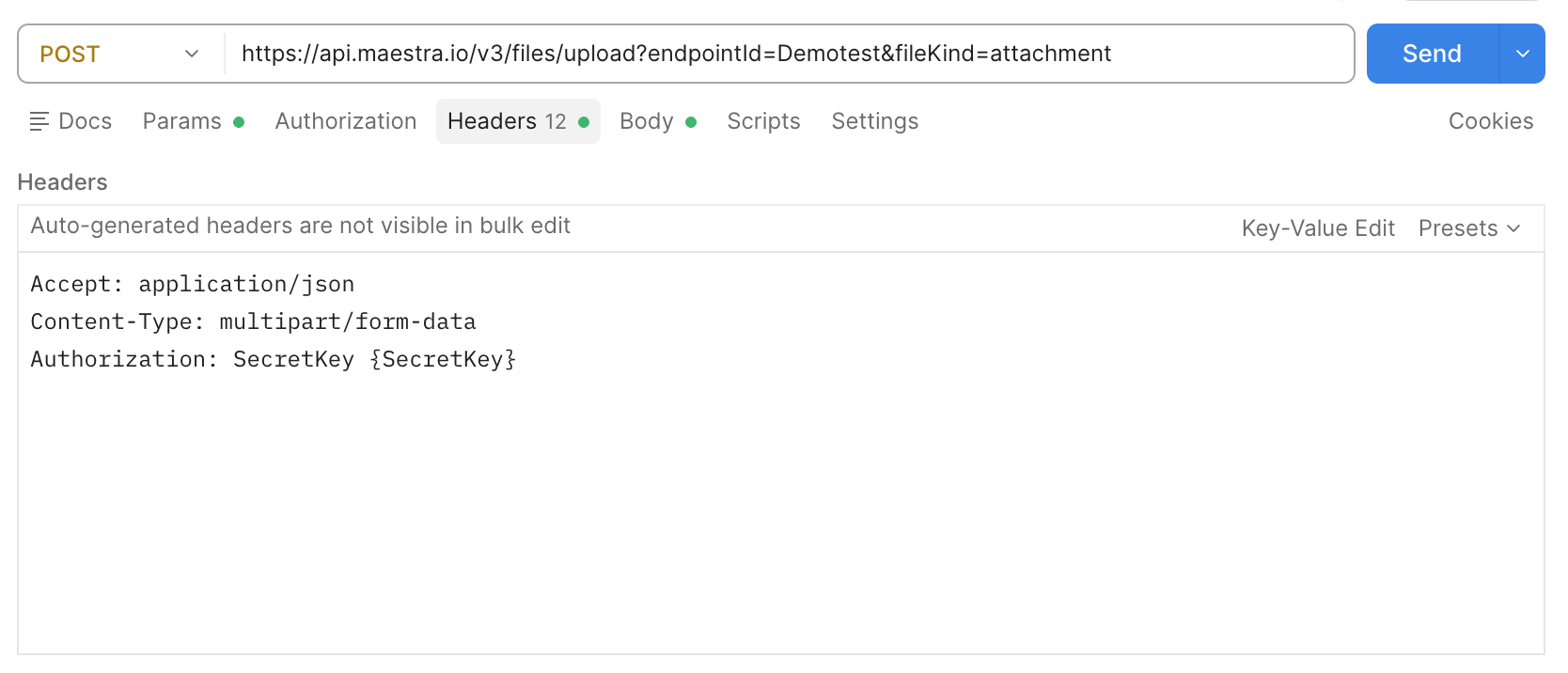Switch to the Params tab
The height and width of the screenshot is (673, 1568).
pyautogui.click(x=194, y=121)
